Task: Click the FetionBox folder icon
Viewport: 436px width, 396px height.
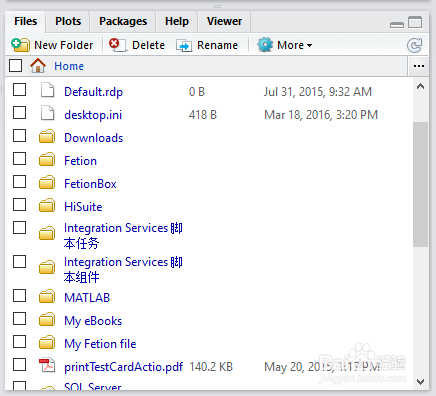Action: tap(47, 183)
